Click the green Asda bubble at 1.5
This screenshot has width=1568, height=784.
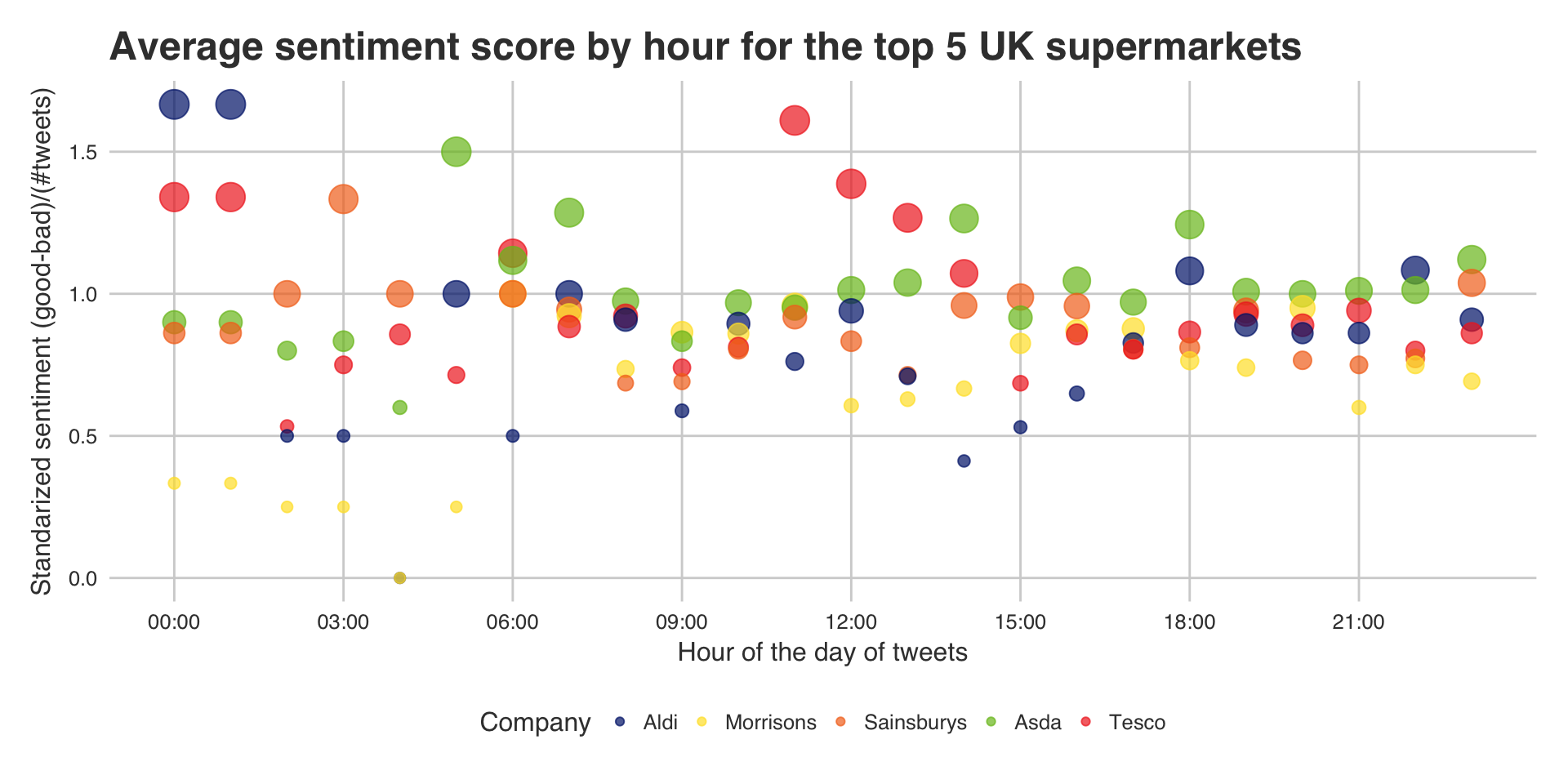[x=457, y=152]
